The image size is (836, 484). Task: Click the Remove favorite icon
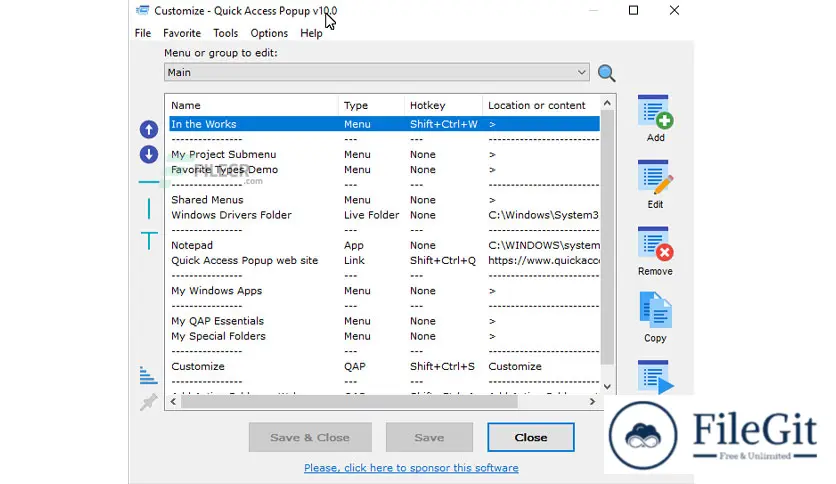(655, 244)
